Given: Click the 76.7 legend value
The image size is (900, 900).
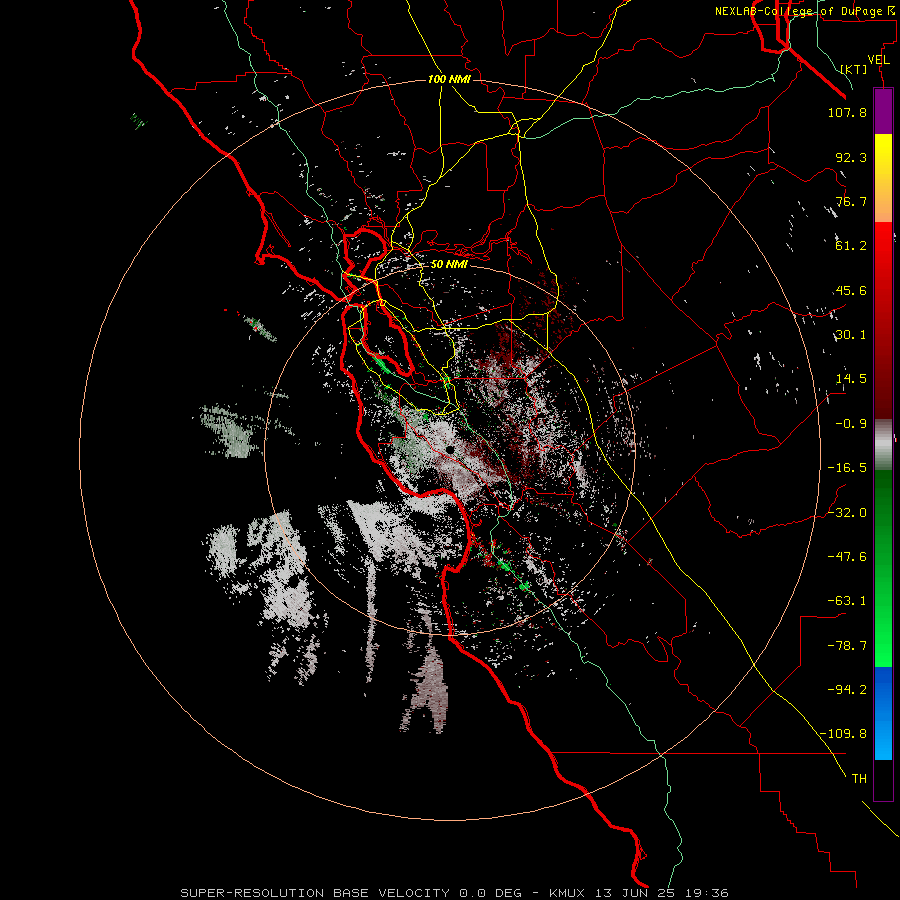Looking at the screenshot, I should 851,201.
